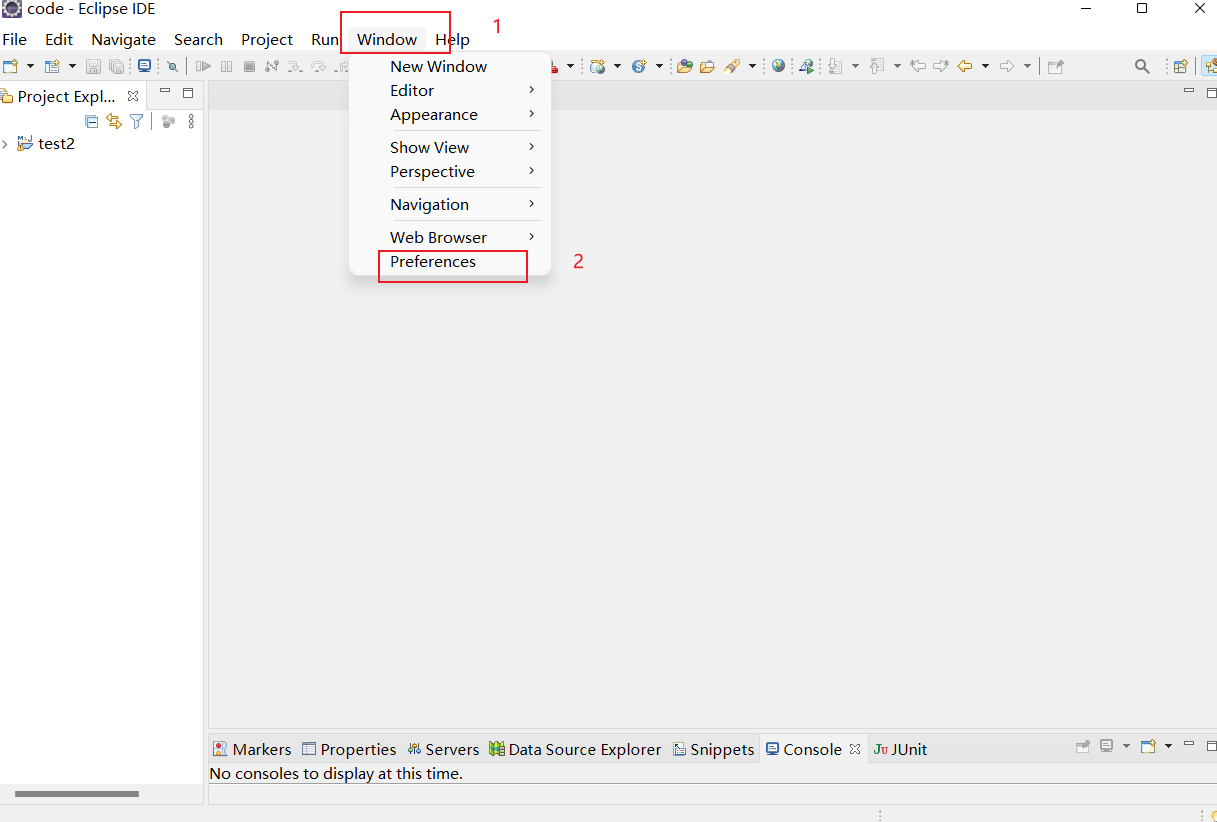
Task: Close the Project Explorer tab
Action: 133,97
